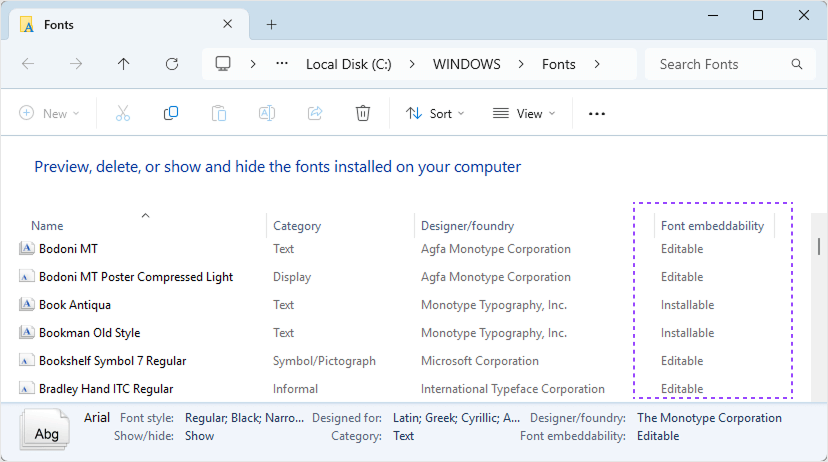This screenshot has width=828, height=462.
Task: Click WINDOWS breadcrumb in address bar
Action: (467, 64)
